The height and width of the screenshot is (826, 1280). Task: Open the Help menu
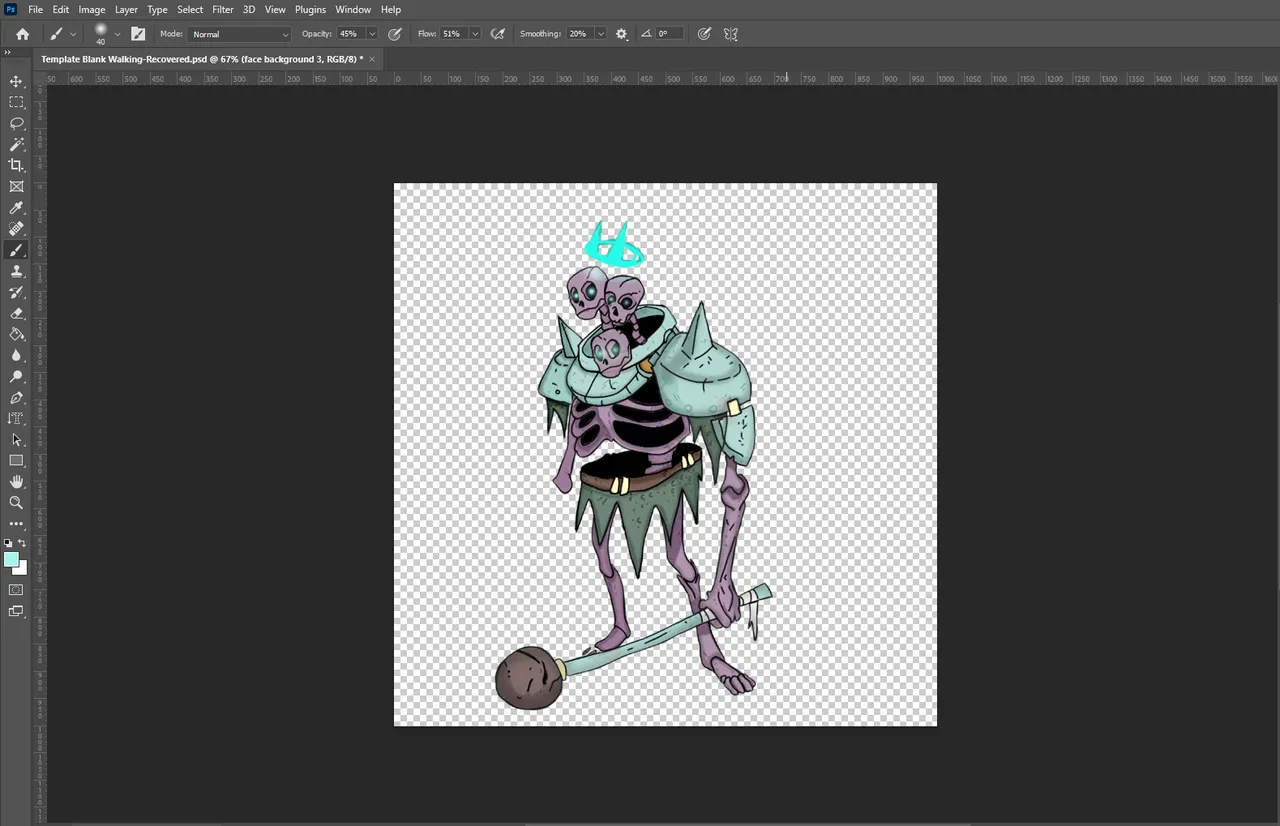pos(391,9)
